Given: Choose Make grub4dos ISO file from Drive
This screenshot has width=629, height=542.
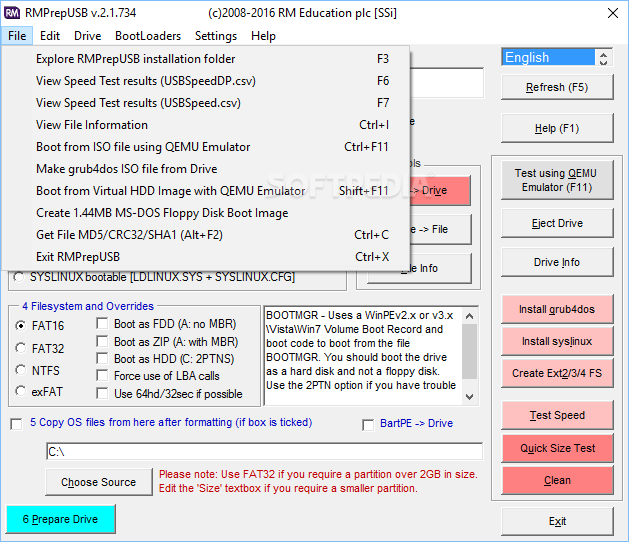Looking at the screenshot, I should [x=205, y=169].
